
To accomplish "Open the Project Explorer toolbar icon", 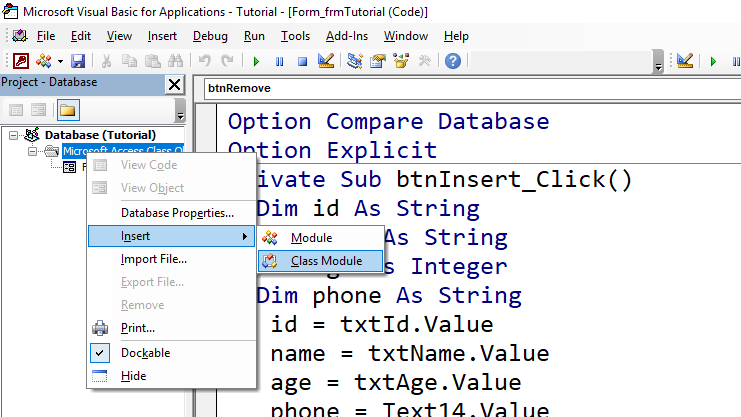I will pos(354,61).
